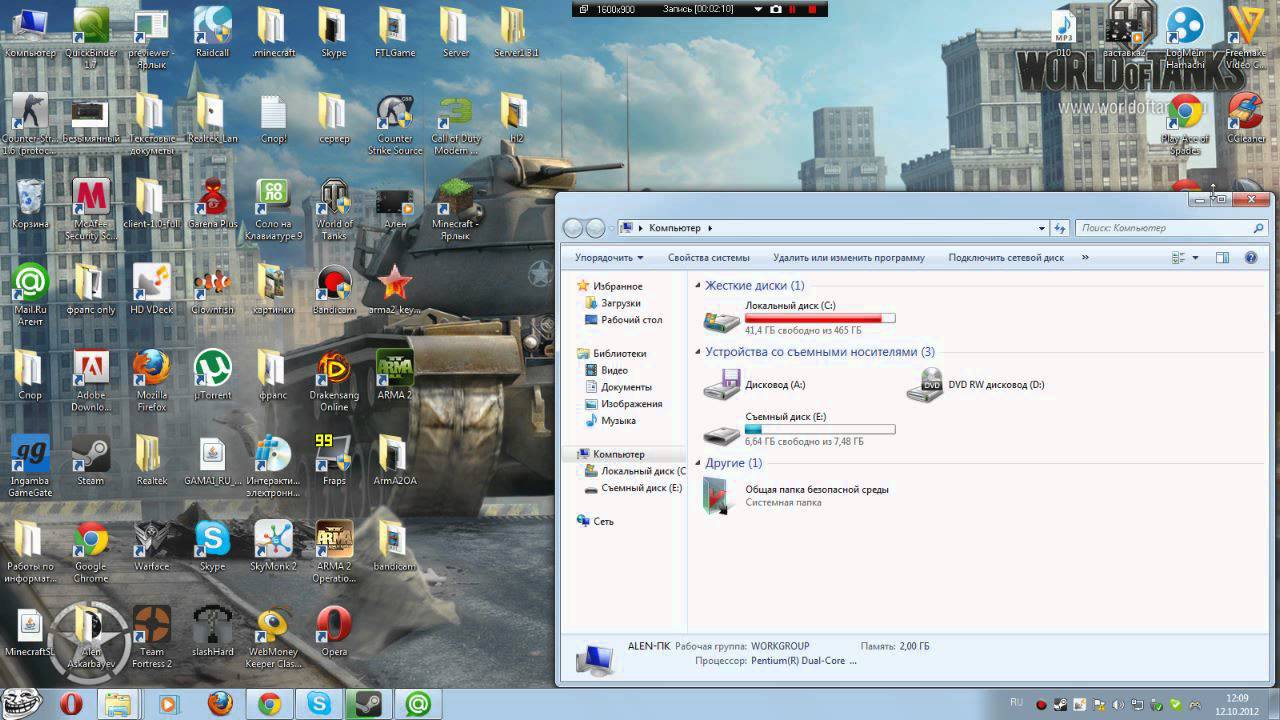
Task: Open Opera from the taskbar
Action: [71, 704]
